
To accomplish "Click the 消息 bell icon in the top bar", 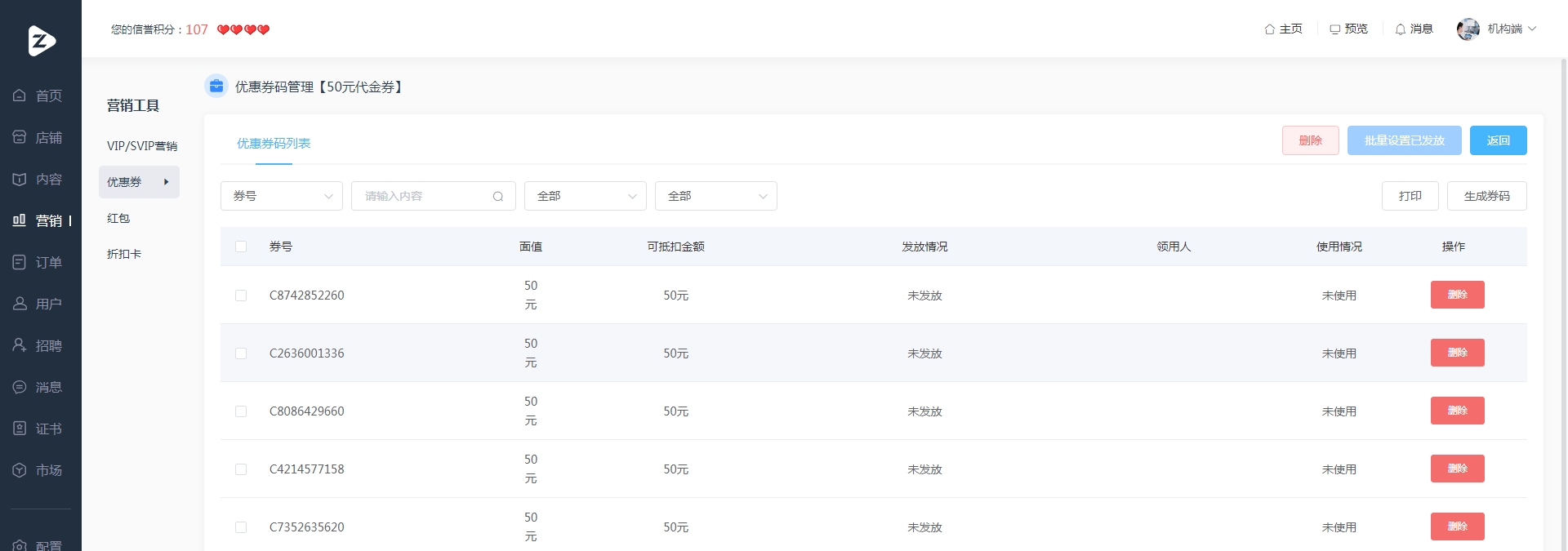I will [1401, 29].
